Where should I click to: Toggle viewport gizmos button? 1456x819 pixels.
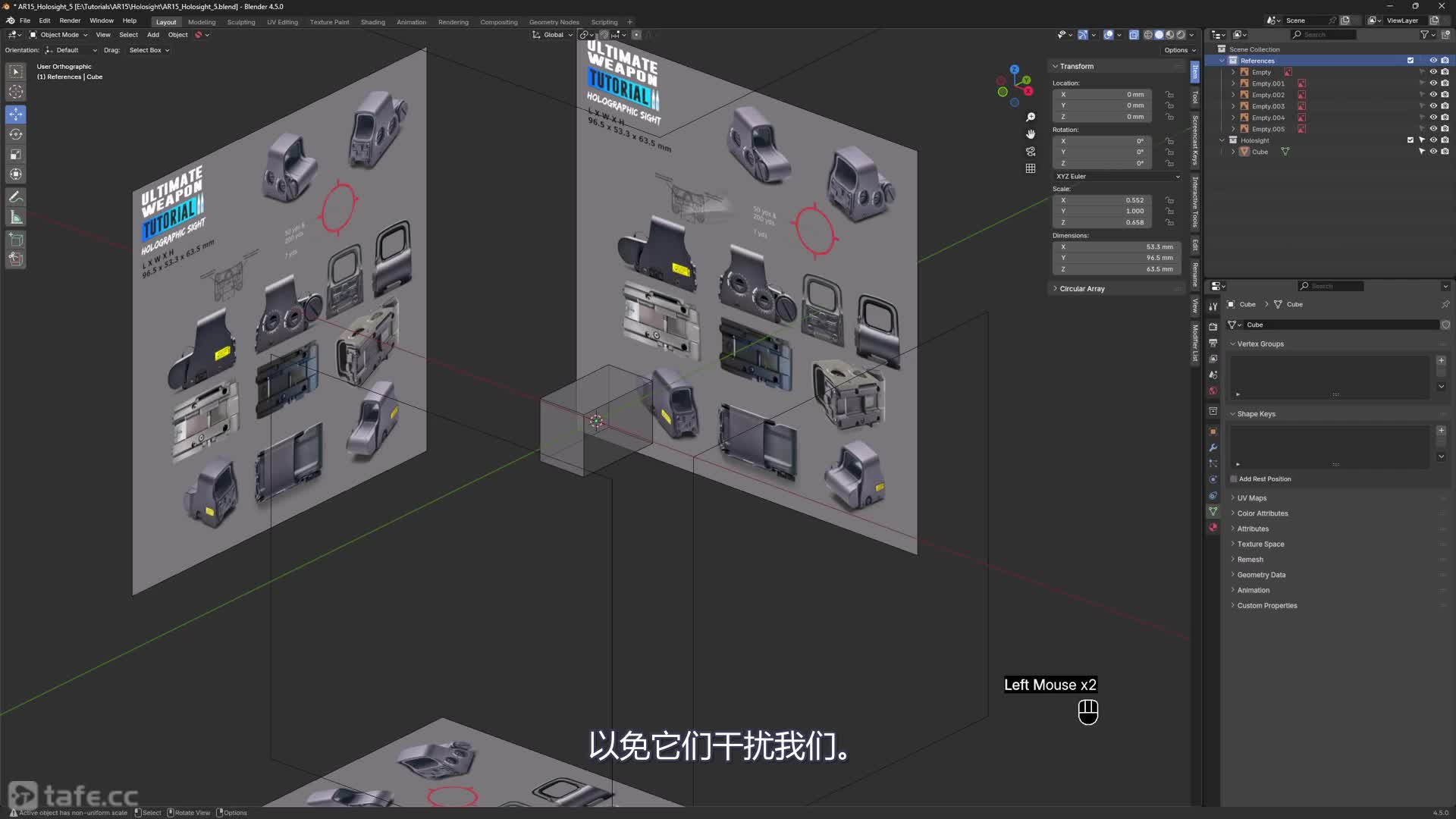(1083, 34)
